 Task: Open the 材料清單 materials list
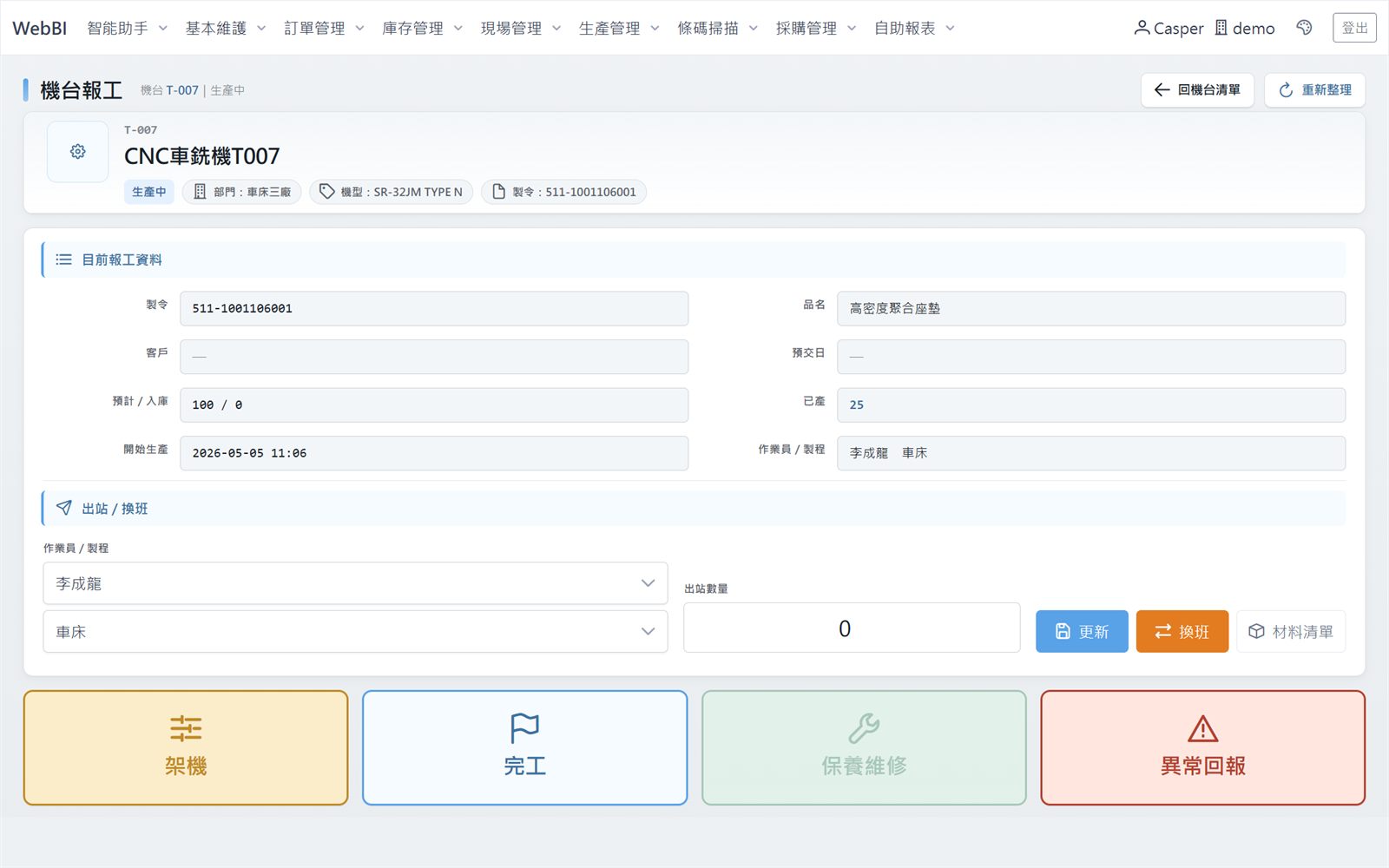pos(1291,631)
